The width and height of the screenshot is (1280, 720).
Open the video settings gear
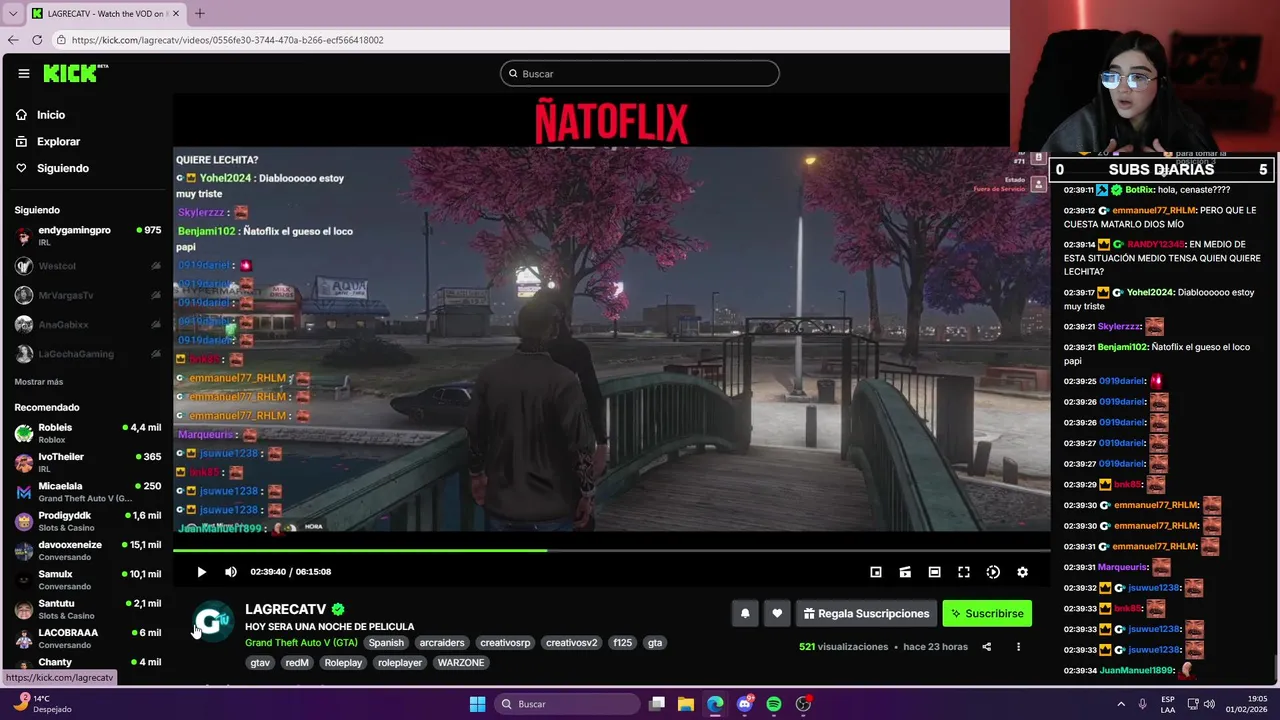pos(1022,572)
